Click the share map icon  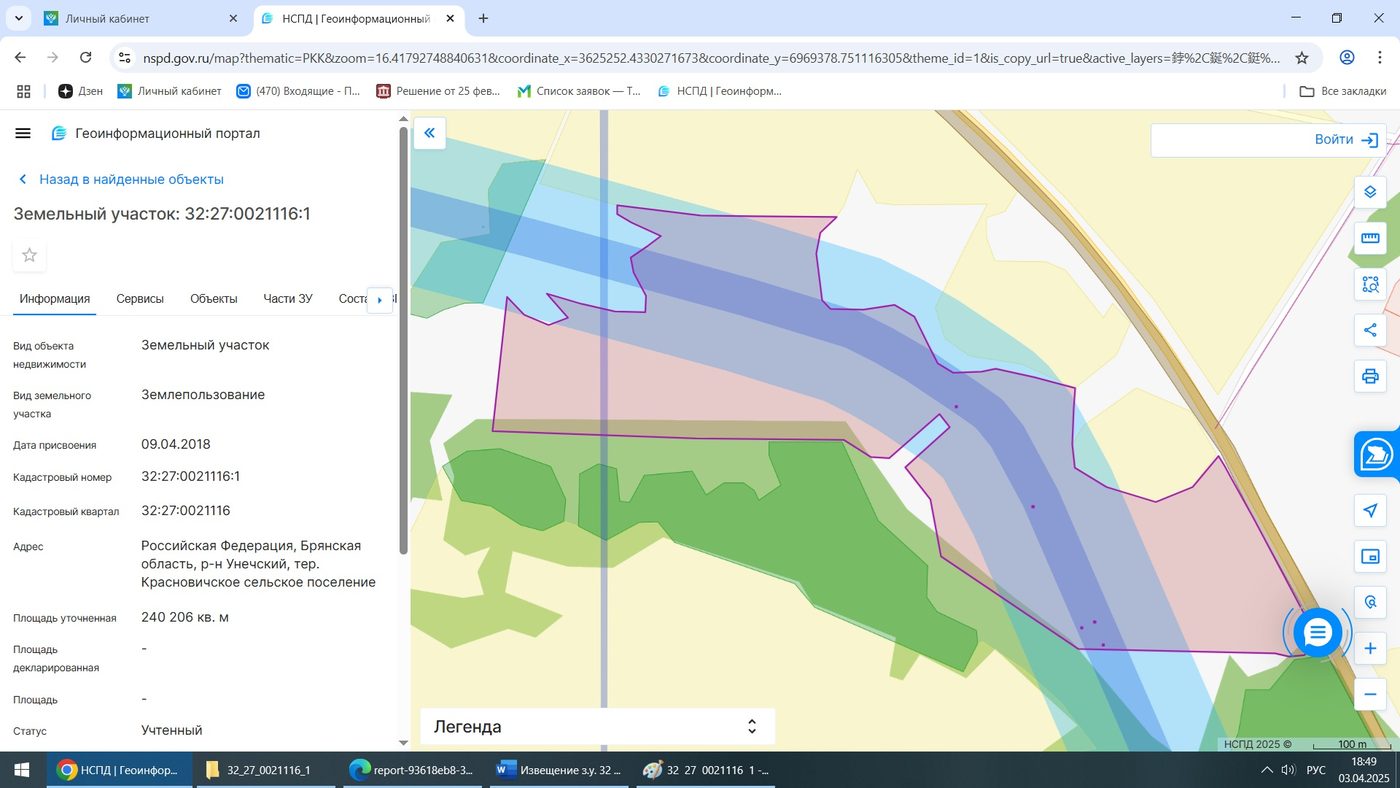[x=1370, y=330]
